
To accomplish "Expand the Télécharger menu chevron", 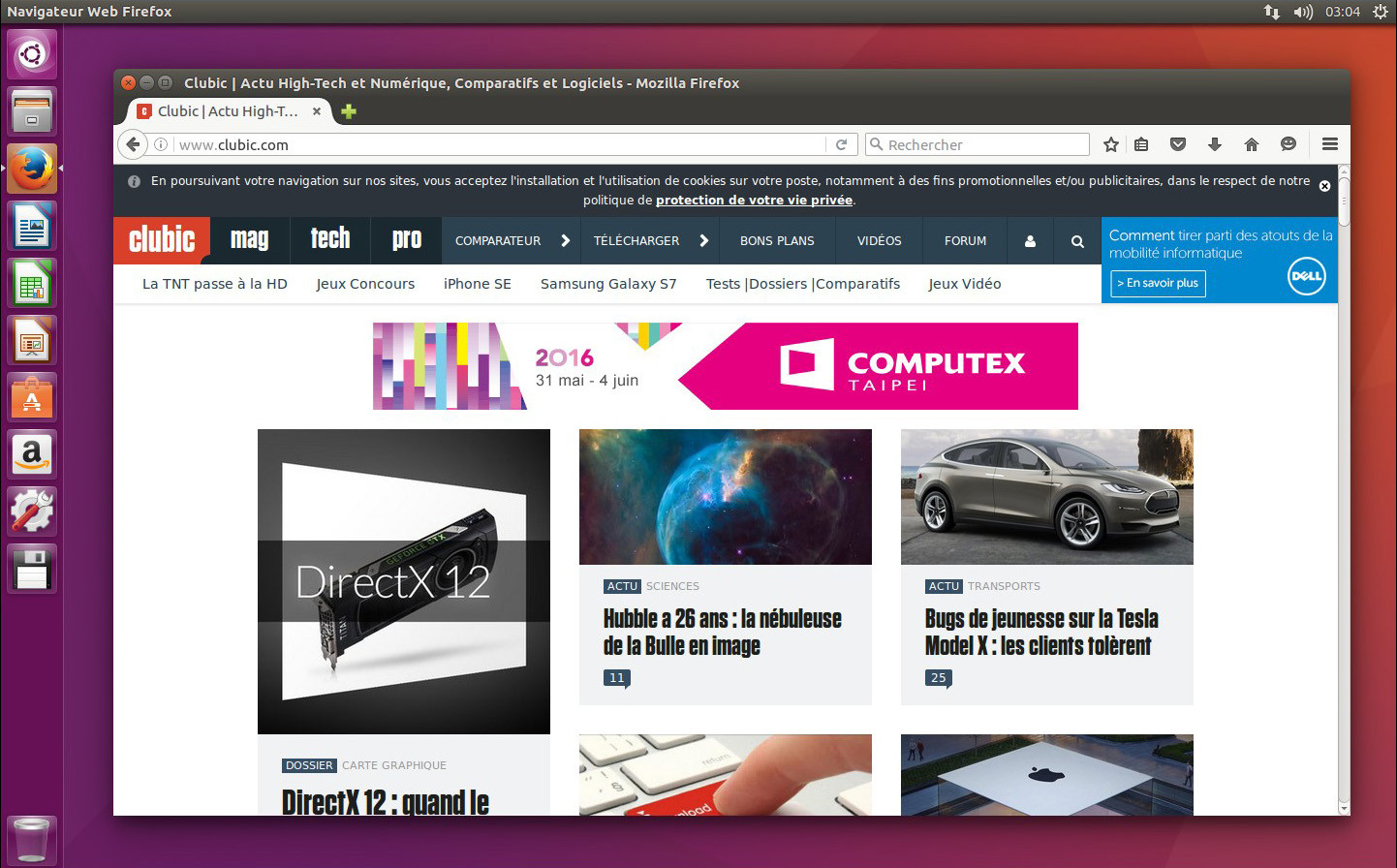I will coord(704,240).
